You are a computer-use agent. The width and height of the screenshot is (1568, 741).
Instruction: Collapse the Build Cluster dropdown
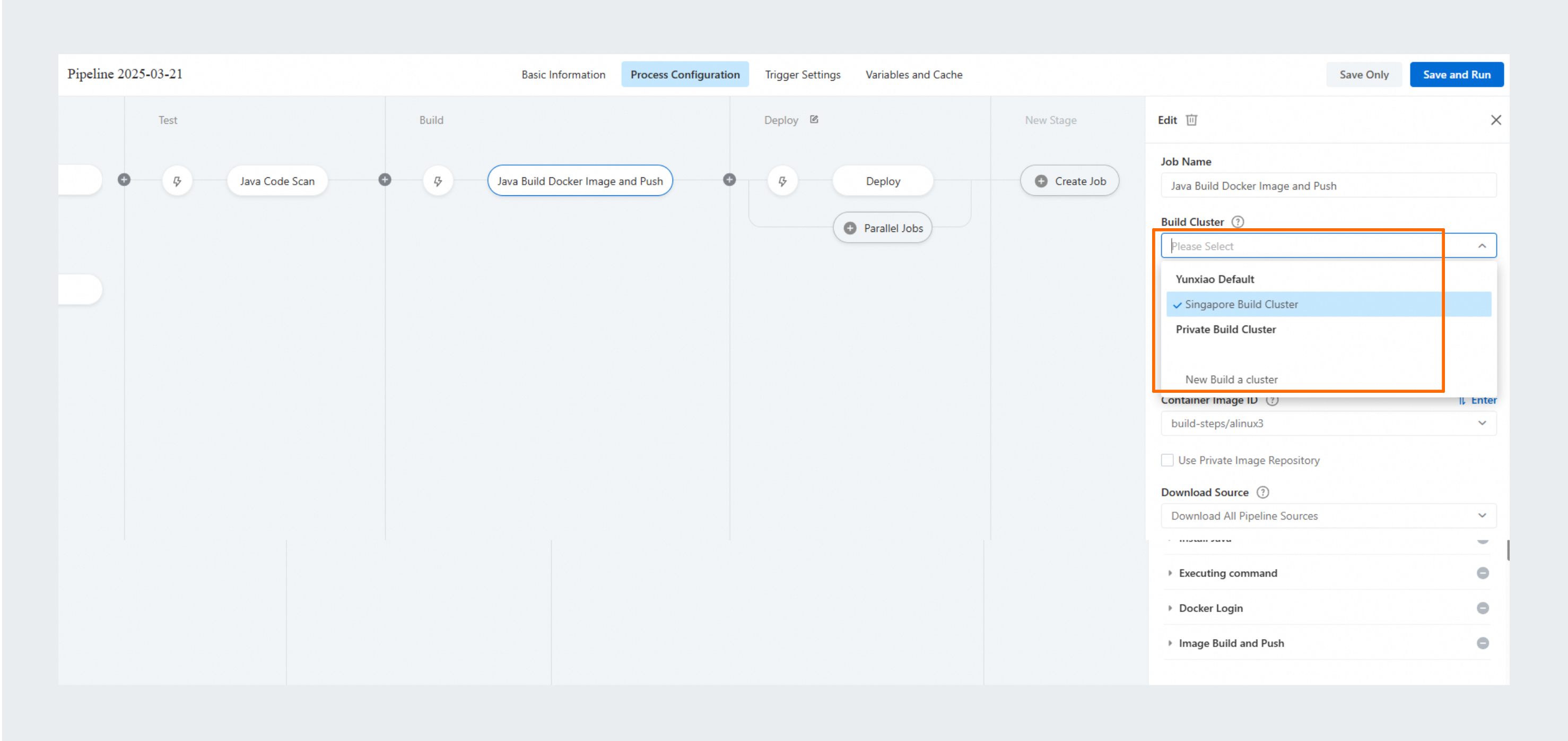pos(1482,246)
